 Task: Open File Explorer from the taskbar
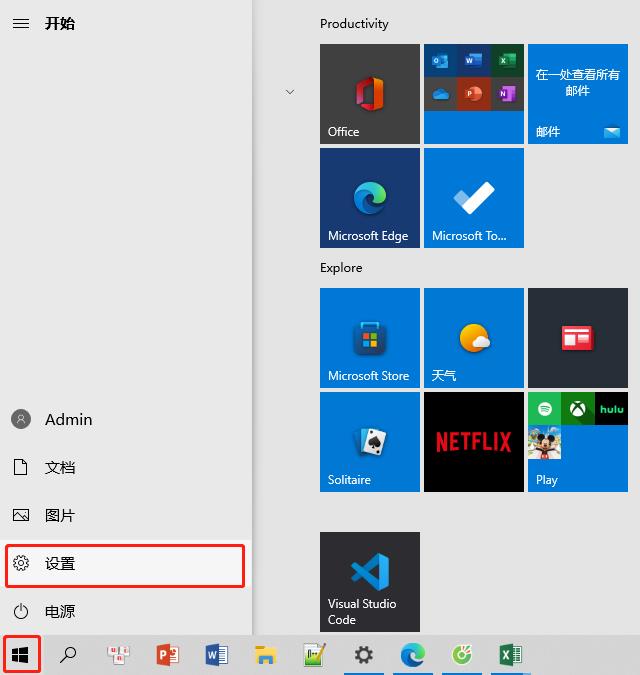coord(265,655)
